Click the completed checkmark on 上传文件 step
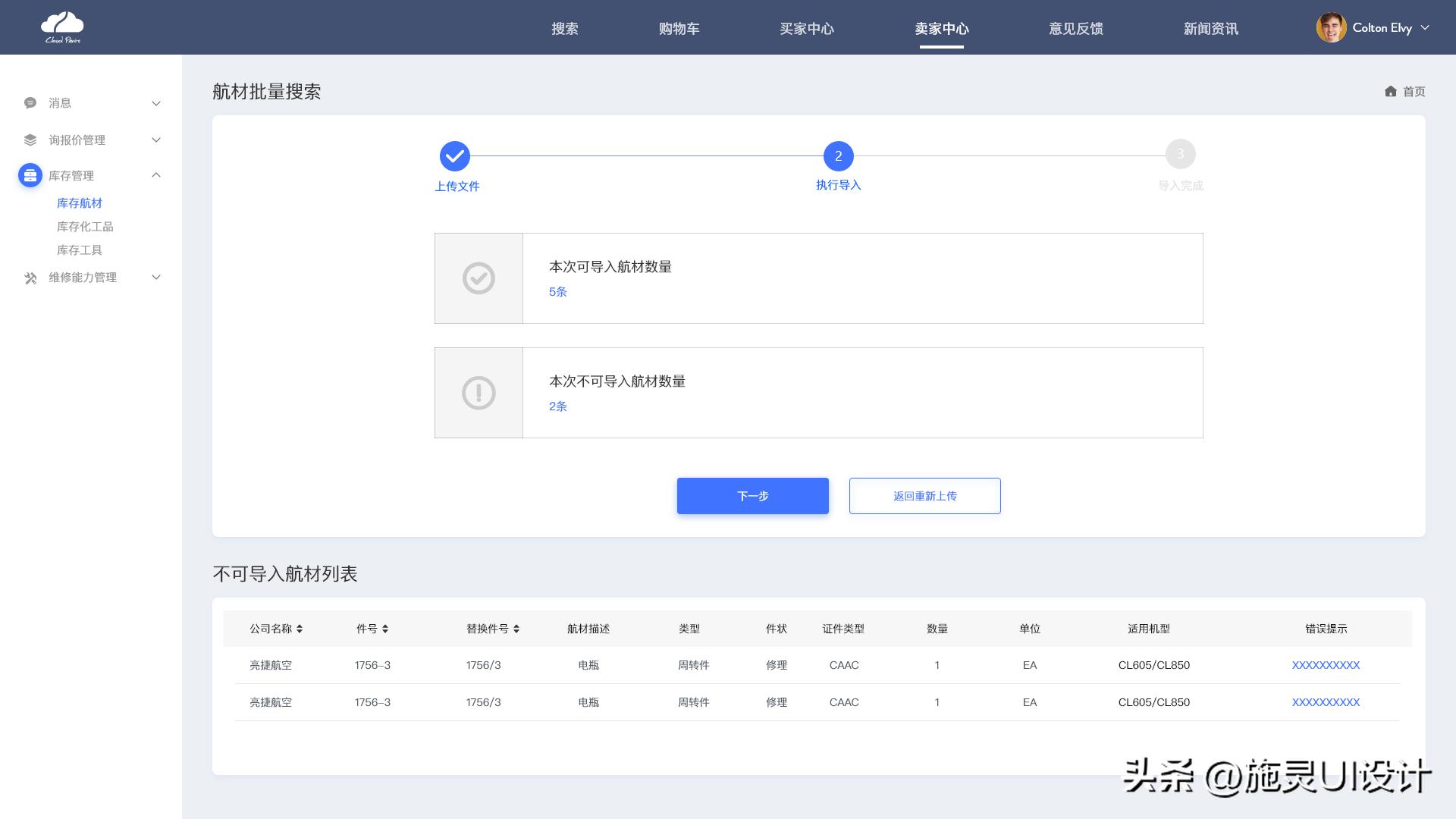 454,157
